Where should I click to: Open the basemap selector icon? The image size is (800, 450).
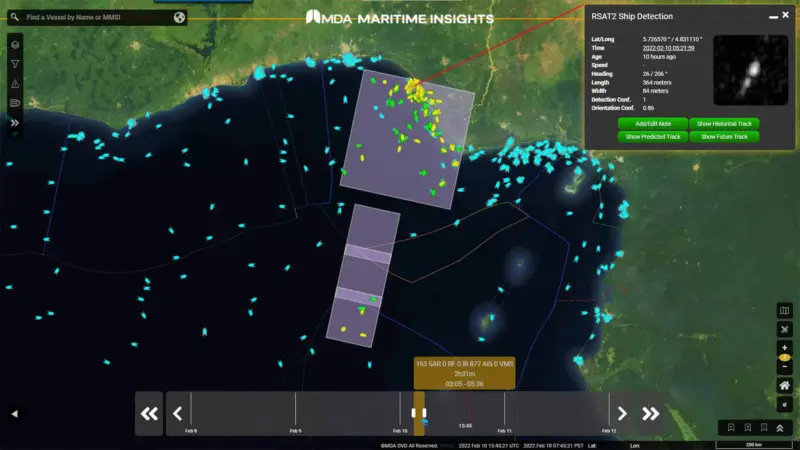click(x=784, y=310)
